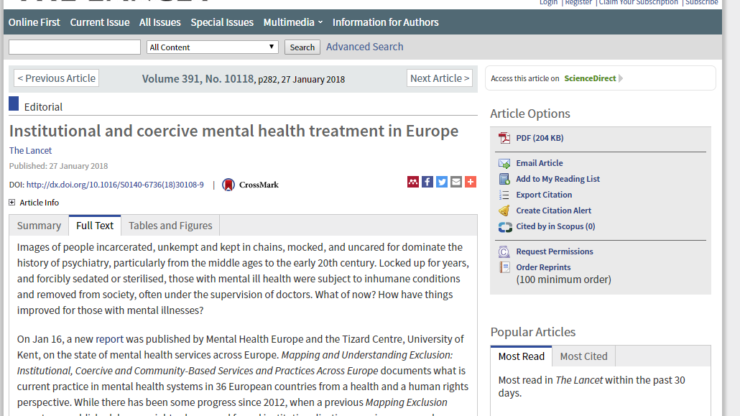The image size is (740, 416).
Task: Open more sharing options plus icon
Action: 471,182
